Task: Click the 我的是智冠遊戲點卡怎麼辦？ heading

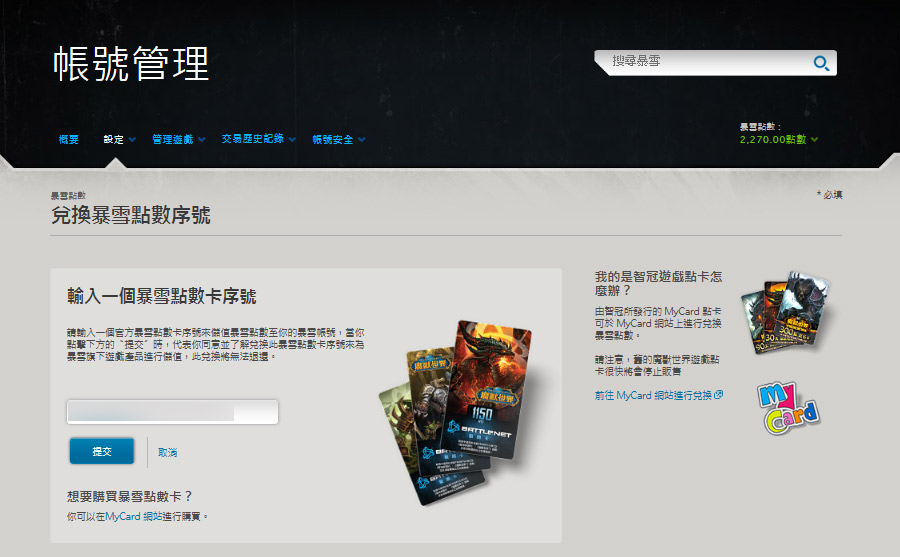Action: [658, 284]
